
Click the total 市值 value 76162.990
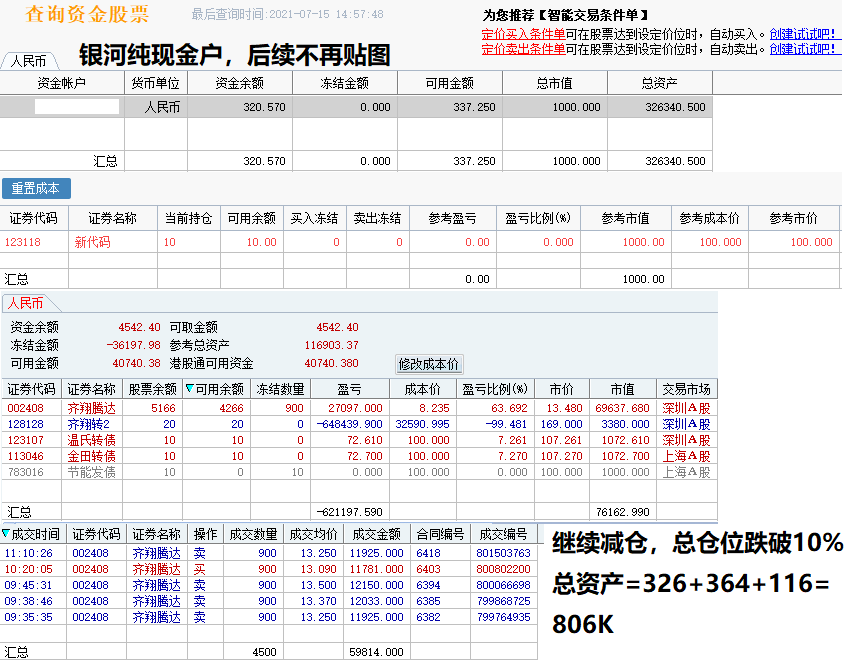tap(622, 512)
